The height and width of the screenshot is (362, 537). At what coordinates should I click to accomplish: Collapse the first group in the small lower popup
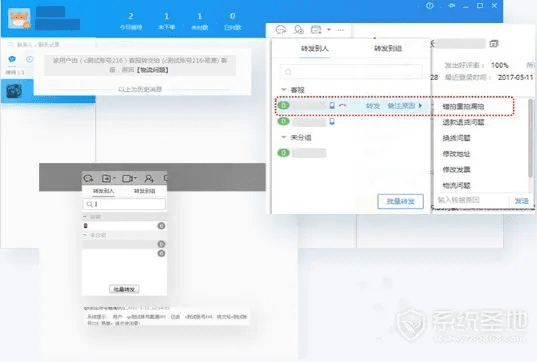coord(85,217)
